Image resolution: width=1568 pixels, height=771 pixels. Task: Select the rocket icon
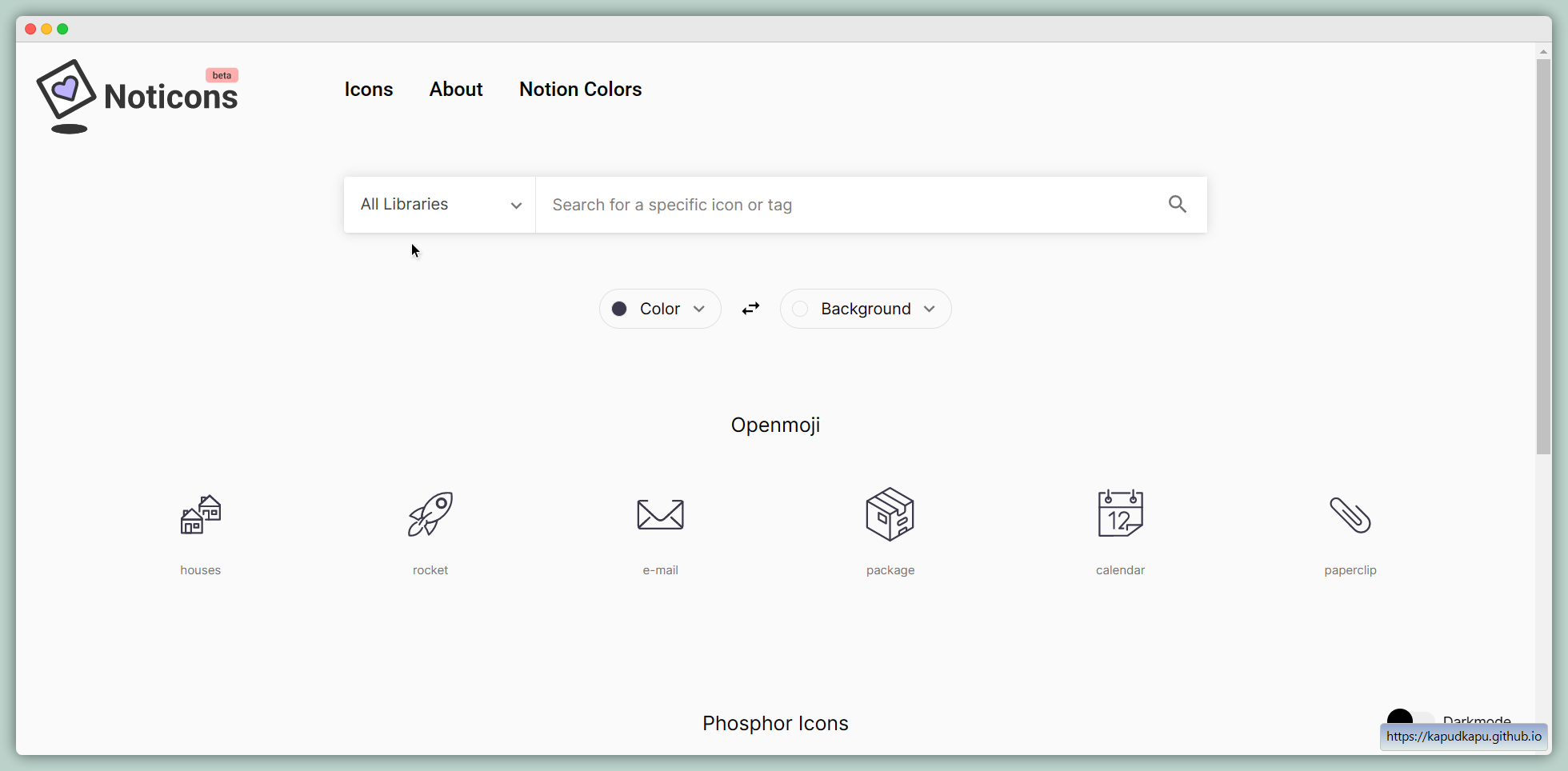click(x=430, y=514)
